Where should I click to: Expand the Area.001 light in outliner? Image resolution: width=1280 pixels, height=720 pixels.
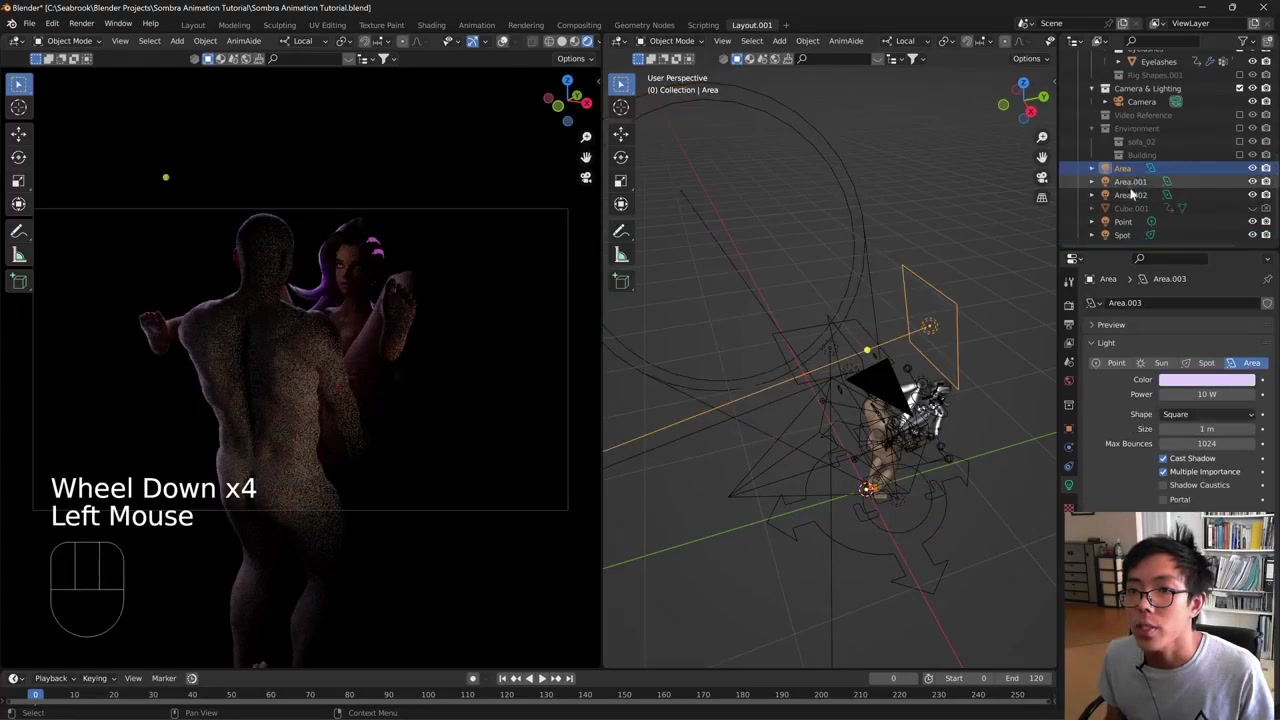click(1092, 182)
